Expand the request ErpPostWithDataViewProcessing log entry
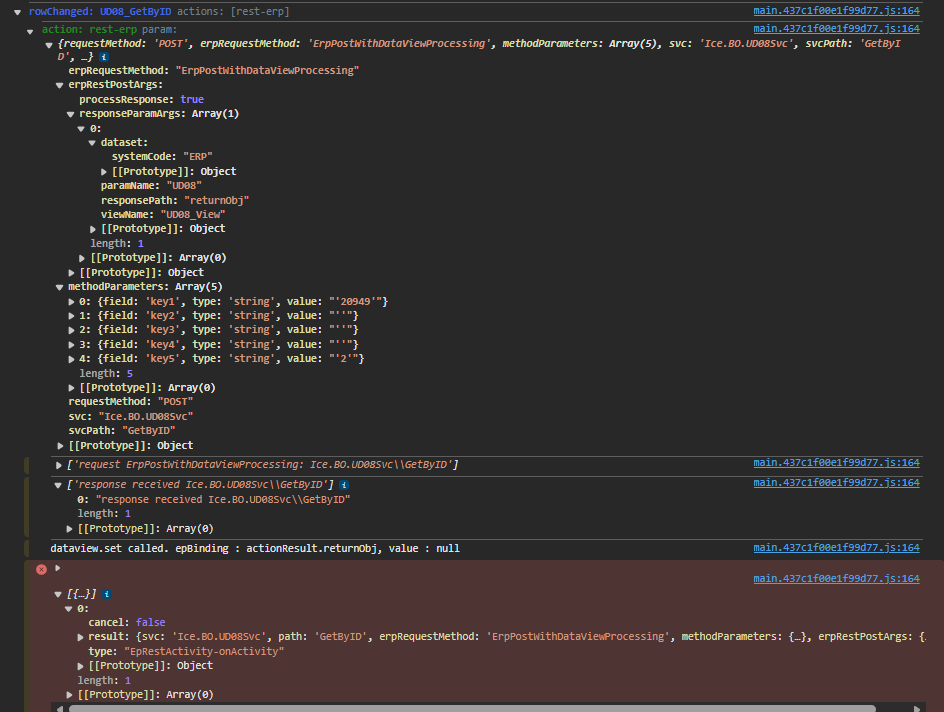This screenshot has height=712, width=944. (58, 465)
